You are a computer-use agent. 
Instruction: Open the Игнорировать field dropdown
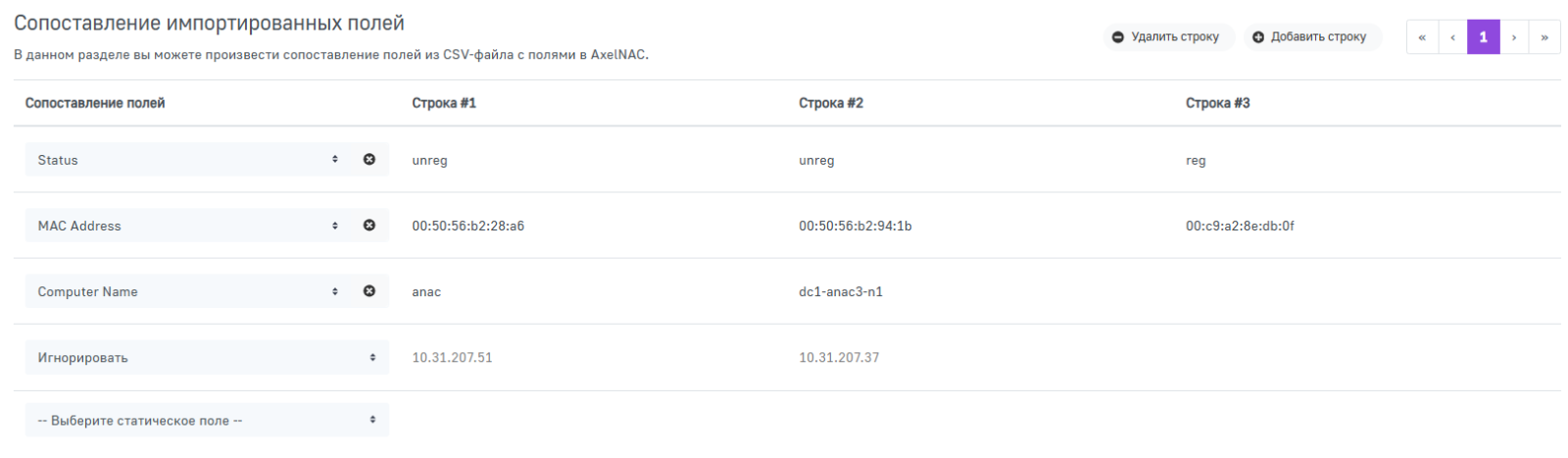tap(207, 358)
